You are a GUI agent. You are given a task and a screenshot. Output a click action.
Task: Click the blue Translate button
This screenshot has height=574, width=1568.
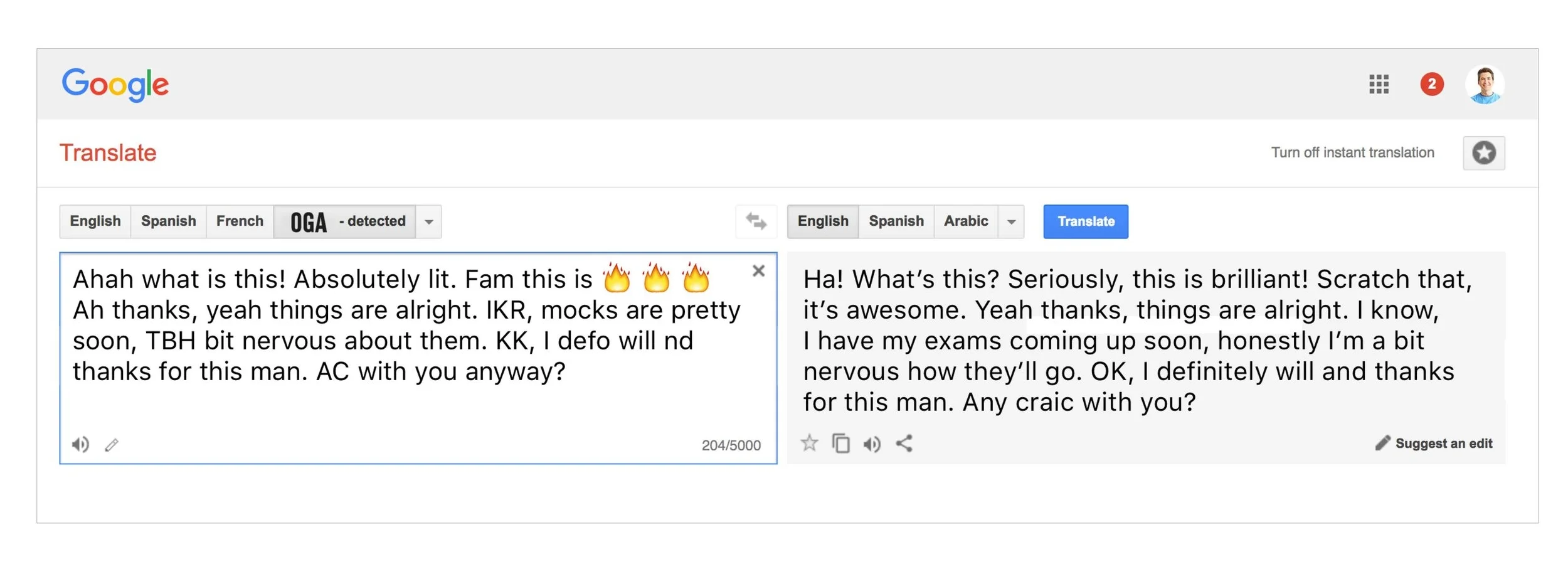point(1086,221)
